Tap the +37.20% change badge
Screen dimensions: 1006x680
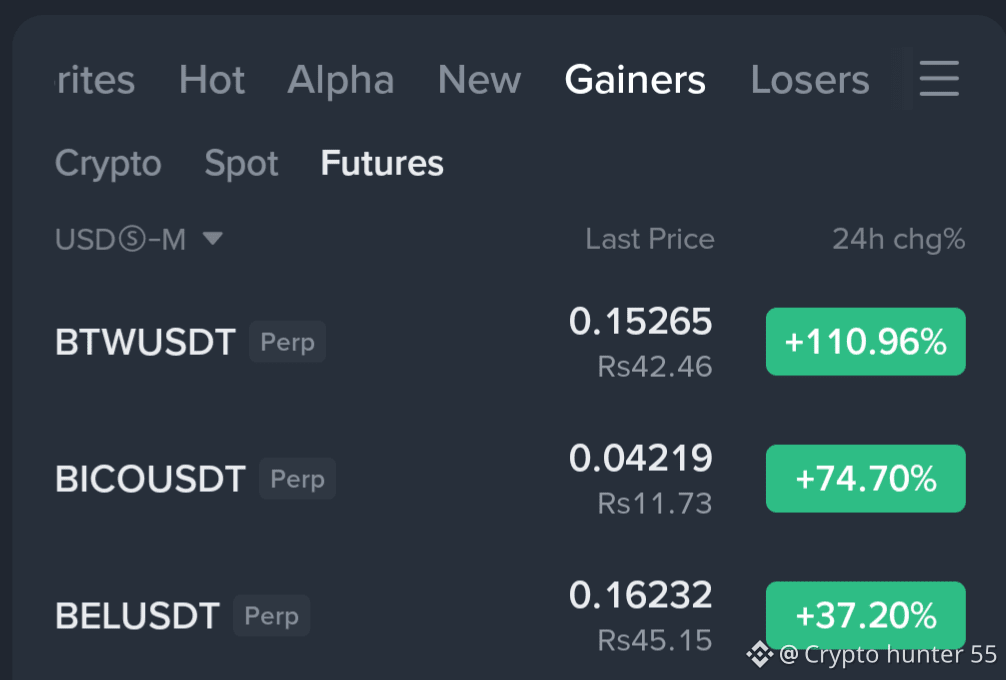pyautogui.click(x=865, y=615)
